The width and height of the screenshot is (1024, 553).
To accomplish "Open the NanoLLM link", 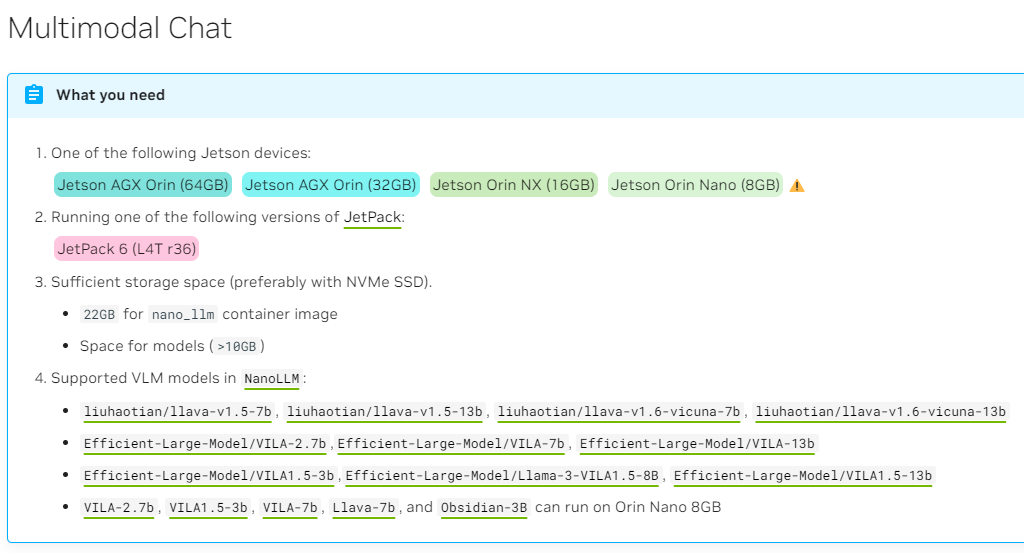I will (x=272, y=379).
